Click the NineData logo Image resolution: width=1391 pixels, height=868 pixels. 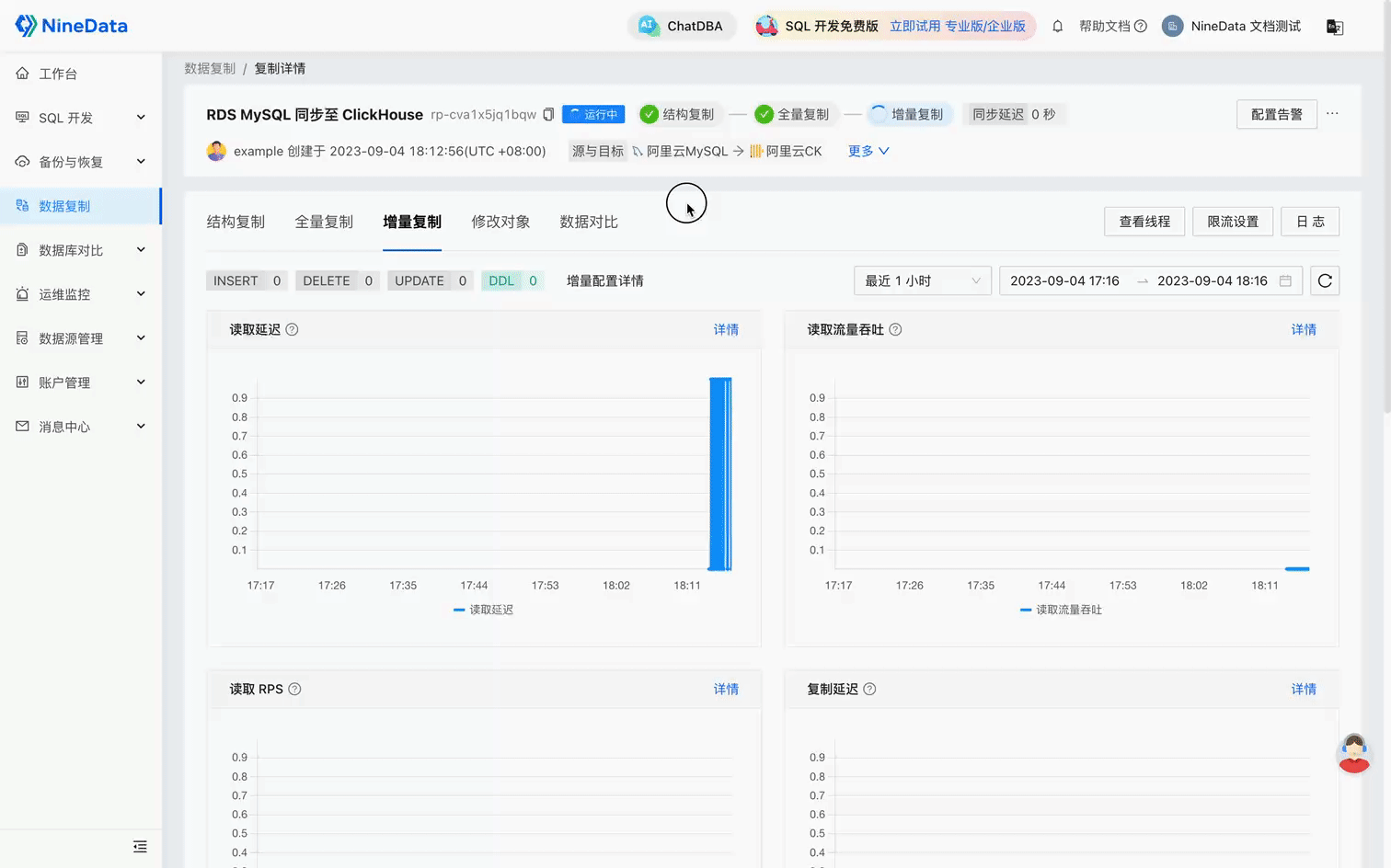point(71,25)
